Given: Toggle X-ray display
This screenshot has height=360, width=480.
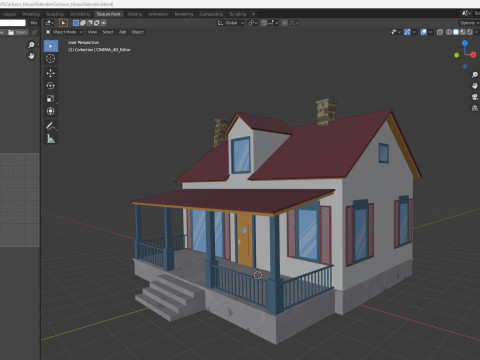Looking at the screenshot, I should pos(440,32).
